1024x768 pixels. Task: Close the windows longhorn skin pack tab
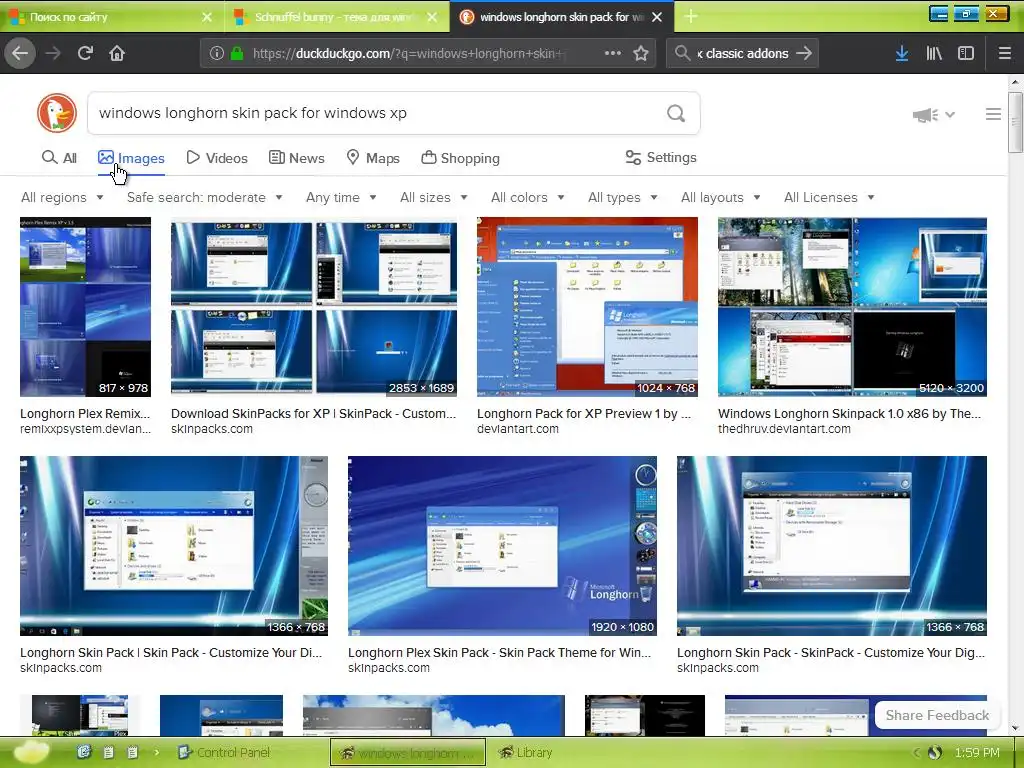click(x=658, y=17)
